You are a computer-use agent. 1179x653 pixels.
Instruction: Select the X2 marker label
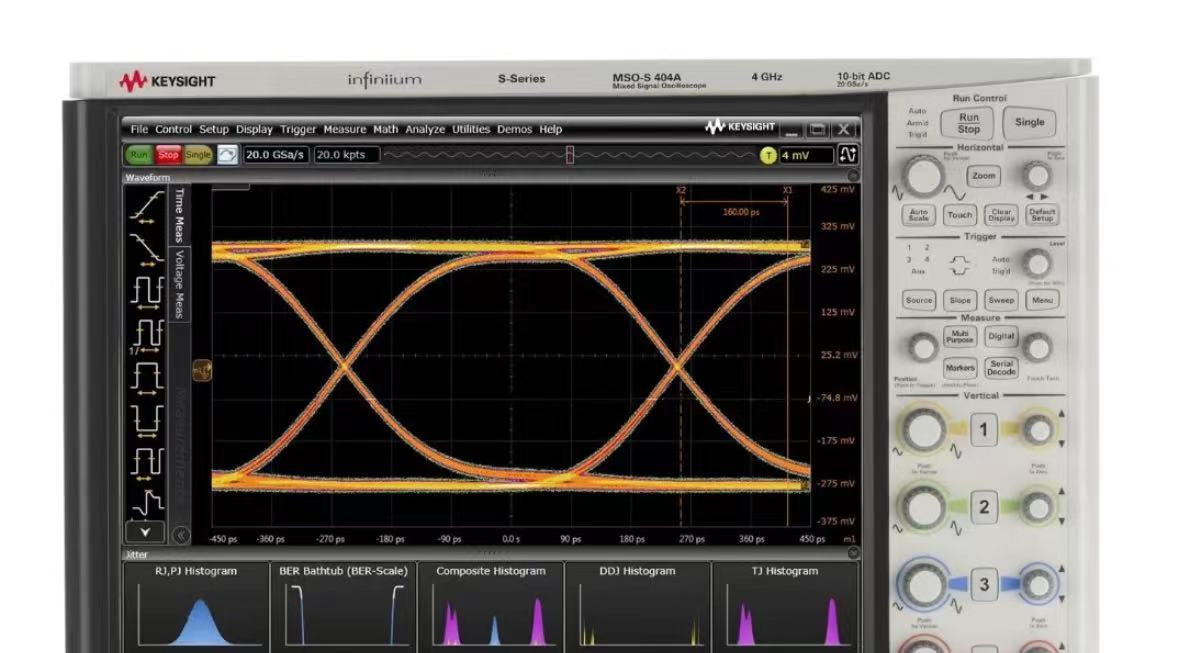pyautogui.click(x=680, y=190)
